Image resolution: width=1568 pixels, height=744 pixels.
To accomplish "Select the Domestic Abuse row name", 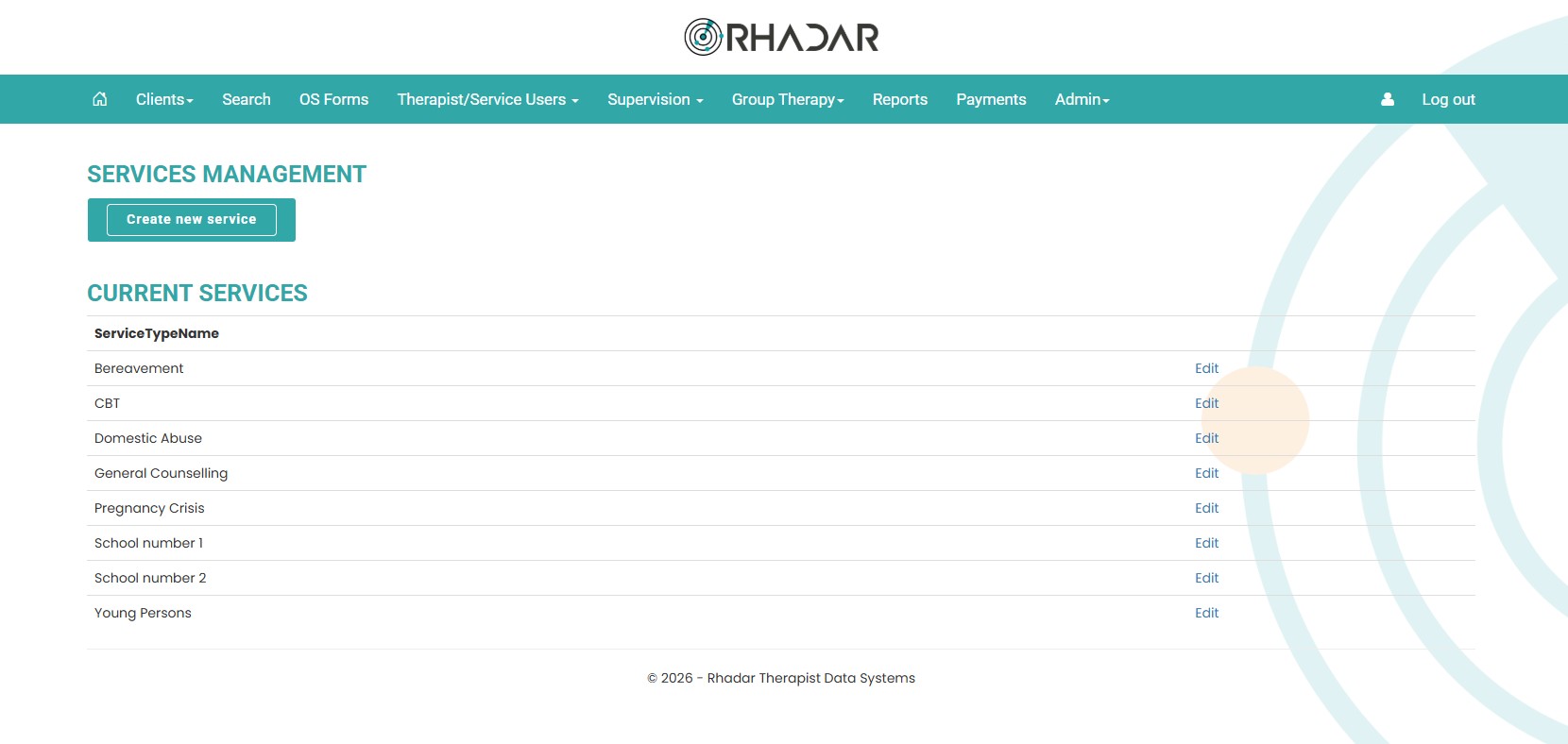I will [x=148, y=438].
